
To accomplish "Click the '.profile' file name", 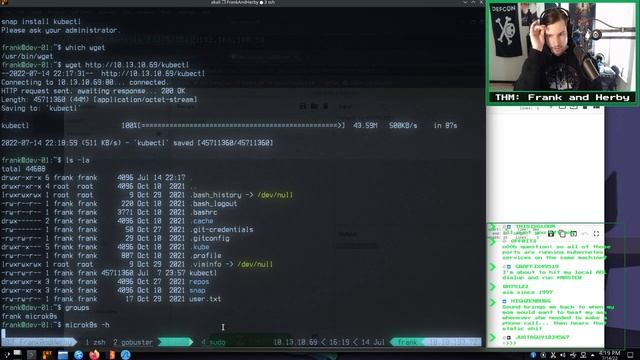I will 205,256.
